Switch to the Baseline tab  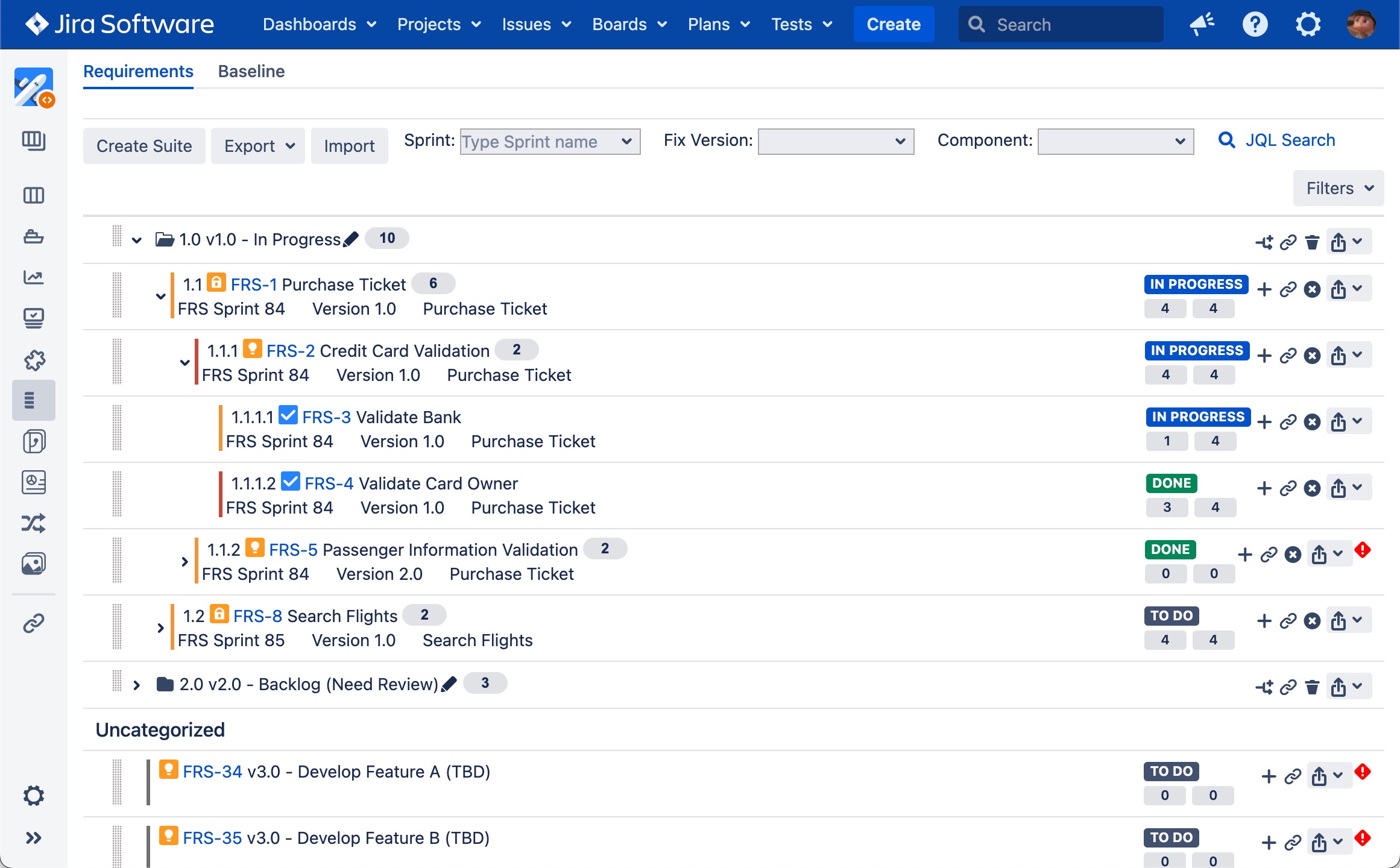(251, 71)
